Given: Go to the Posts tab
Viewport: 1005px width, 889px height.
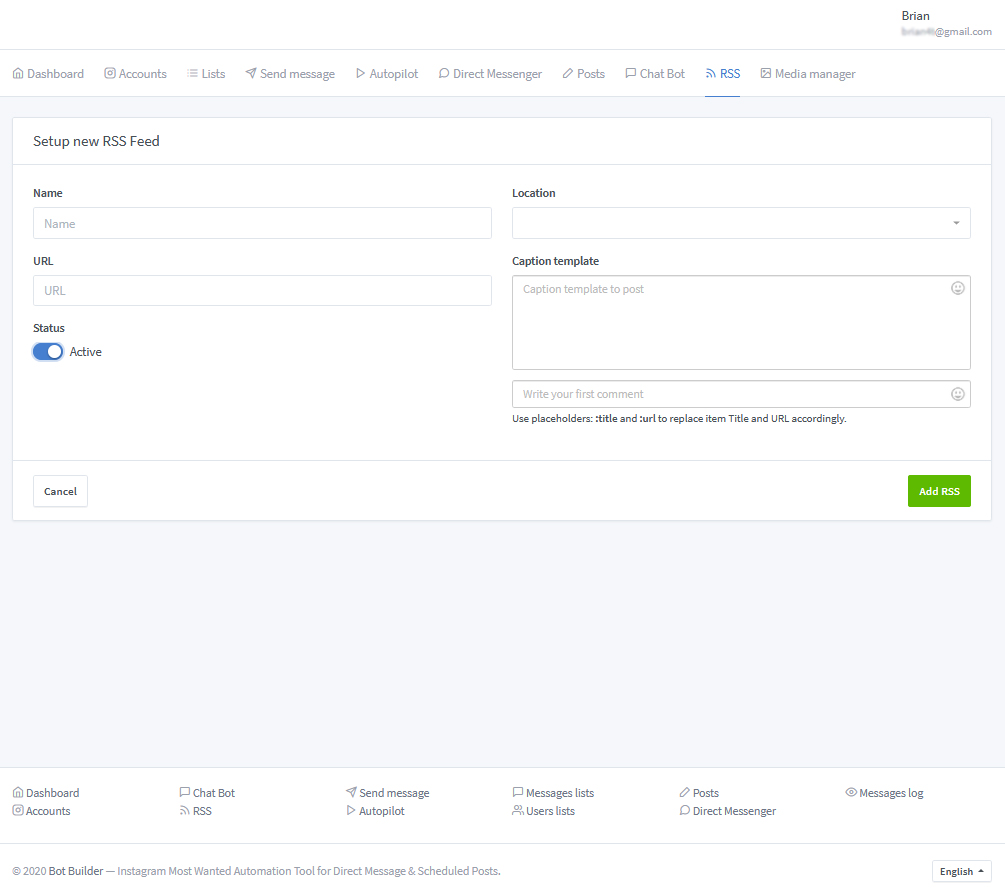Looking at the screenshot, I should tap(583, 74).
